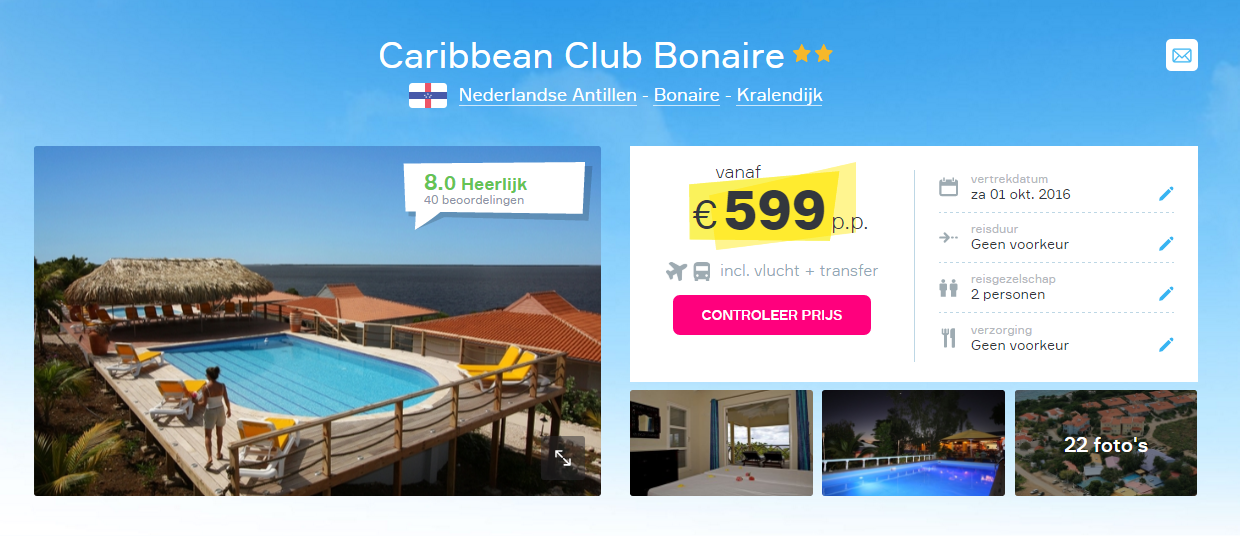
Task: Open the Kralendijk location link
Action: click(x=780, y=95)
